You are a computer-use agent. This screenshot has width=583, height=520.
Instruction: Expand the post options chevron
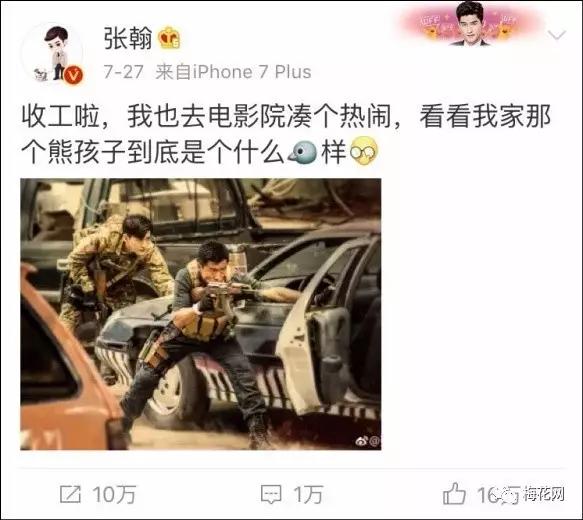[x=557, y=36]
